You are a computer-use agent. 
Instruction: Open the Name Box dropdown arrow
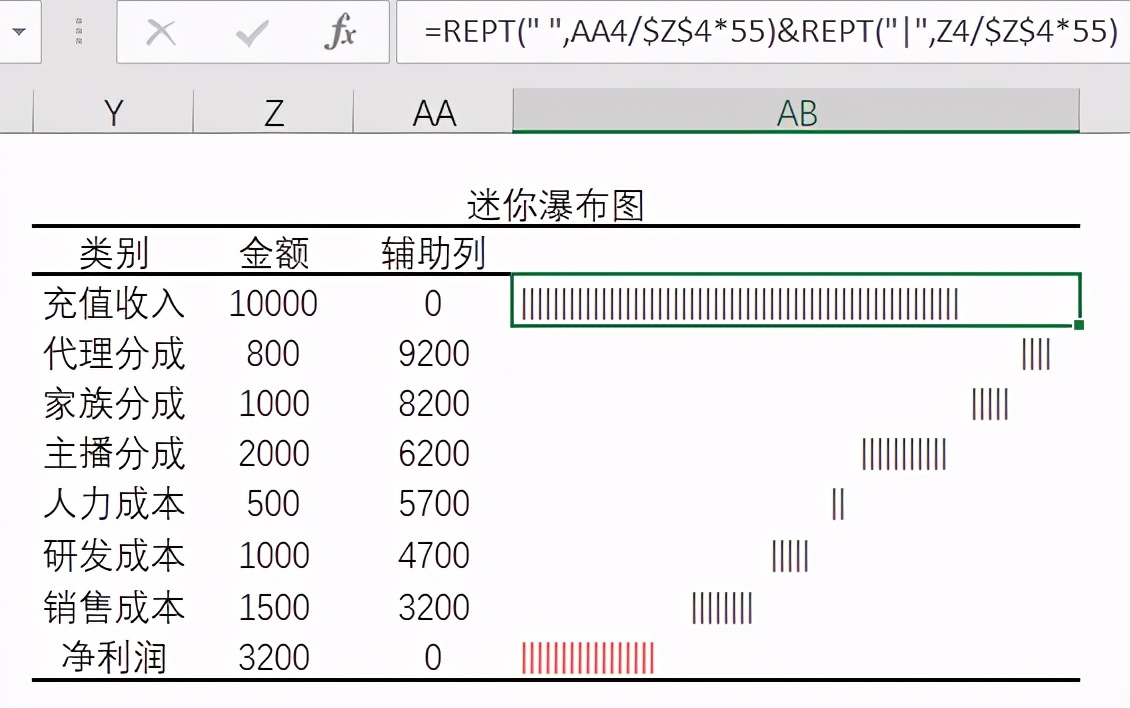(x=19, y=32)
